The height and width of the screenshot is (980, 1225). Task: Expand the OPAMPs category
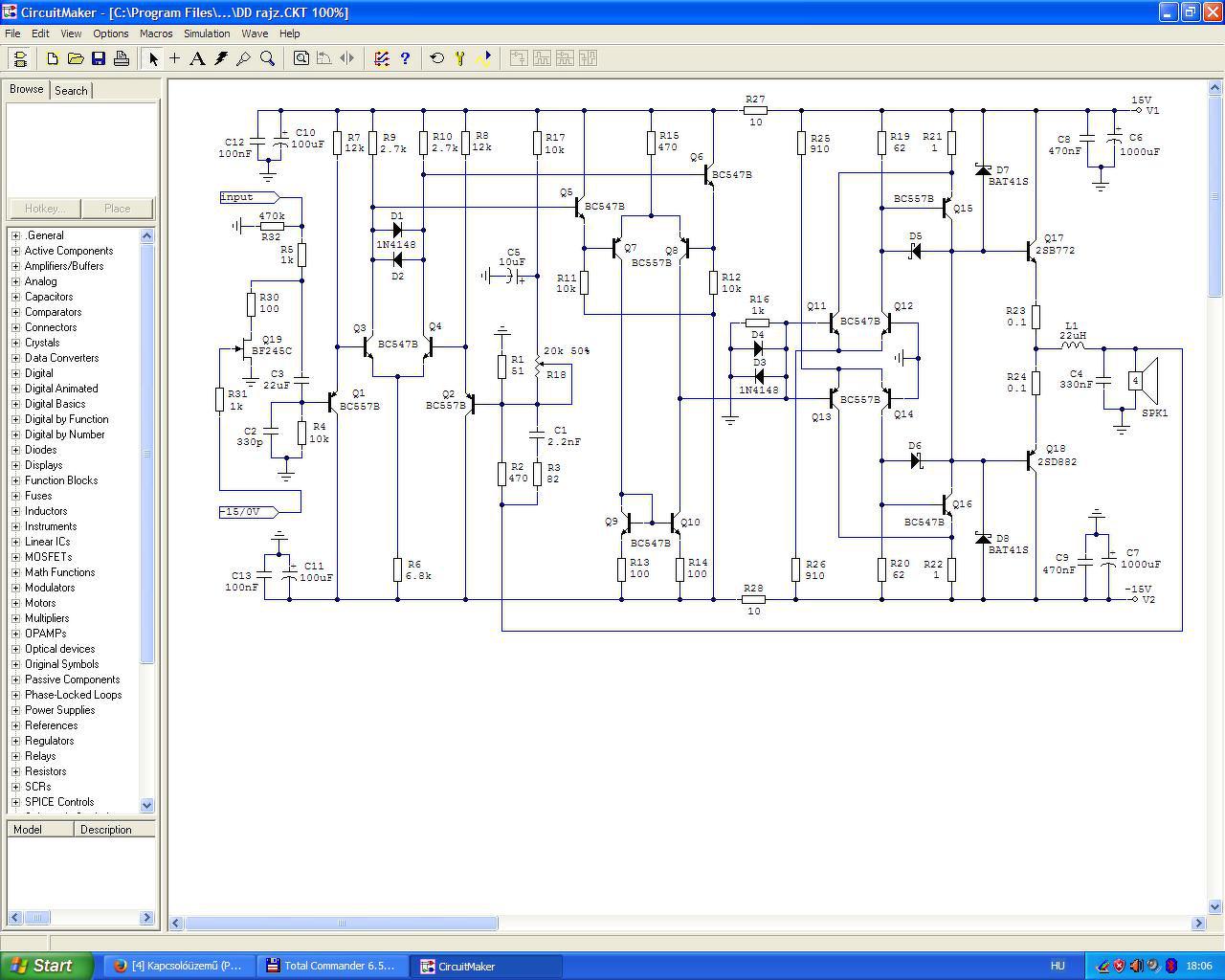click(x=15, y=634)
